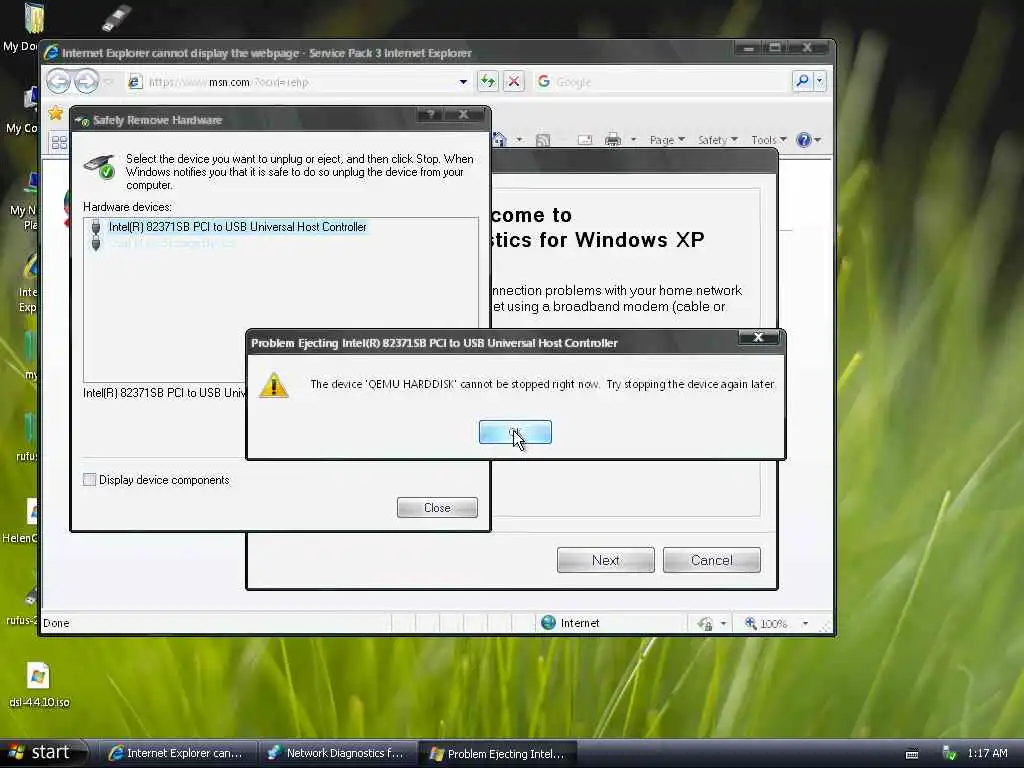
Task: Click protected mode icon in status bar
Action: click(705, 624)
